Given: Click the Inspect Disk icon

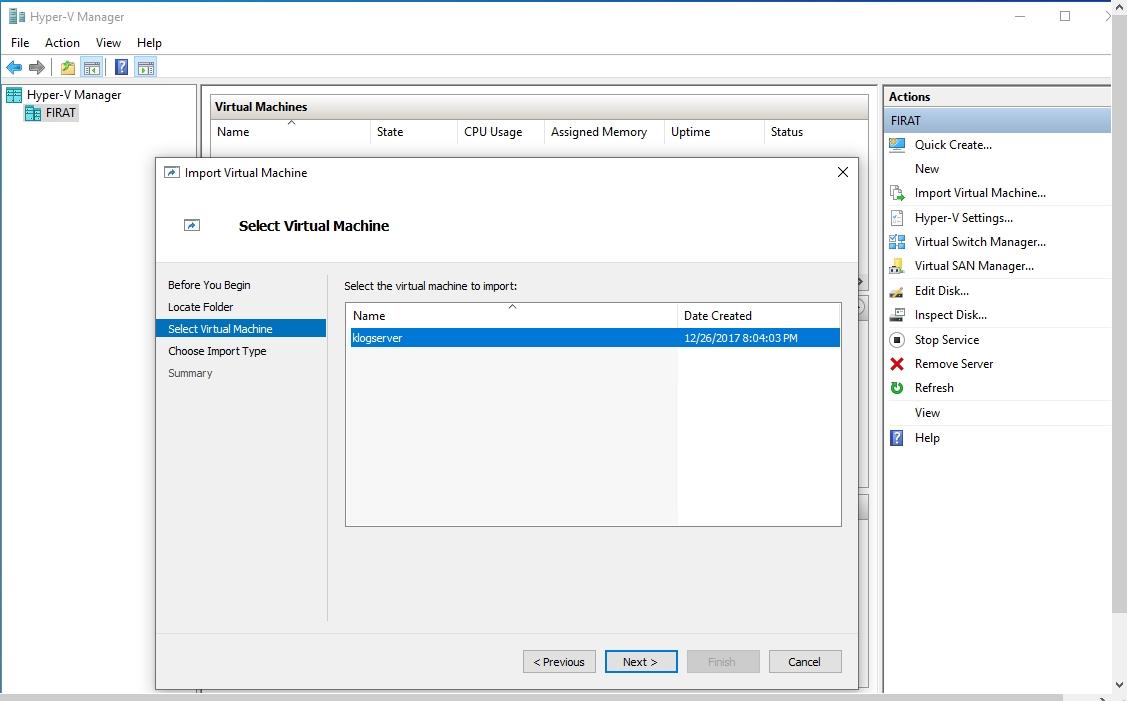Looking at the screenshot, I should pos(897,315).
